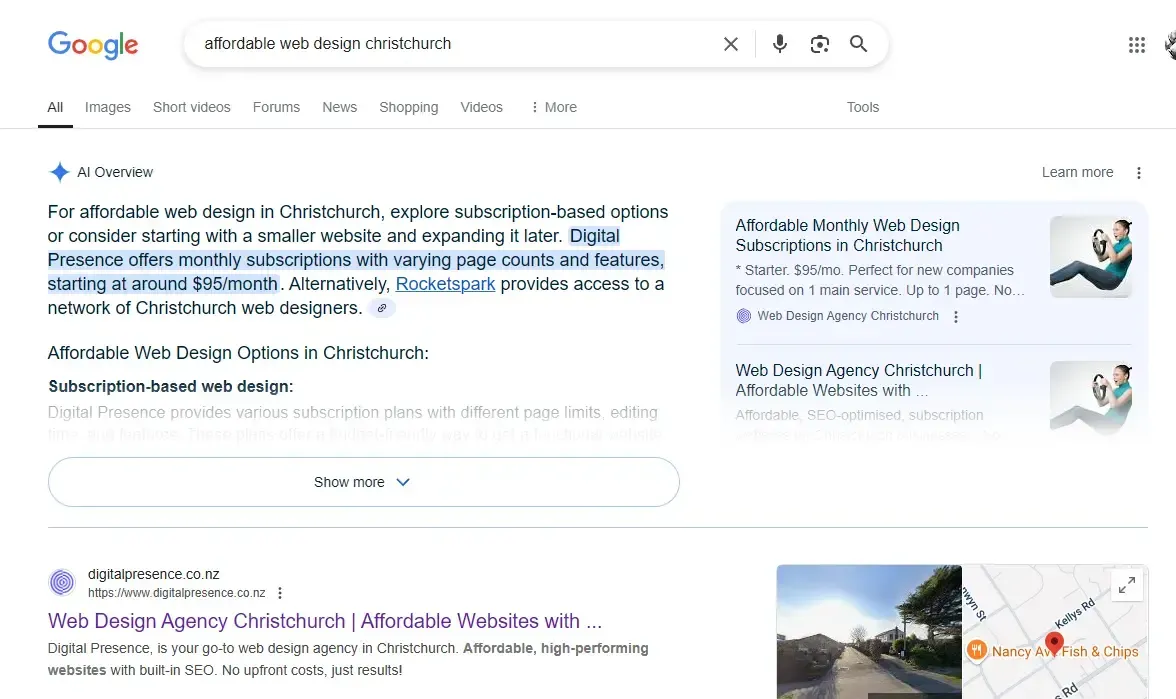Click the magnifying glass search button
This screenshot has height=699, width=1176.
[x=859, y=44]
